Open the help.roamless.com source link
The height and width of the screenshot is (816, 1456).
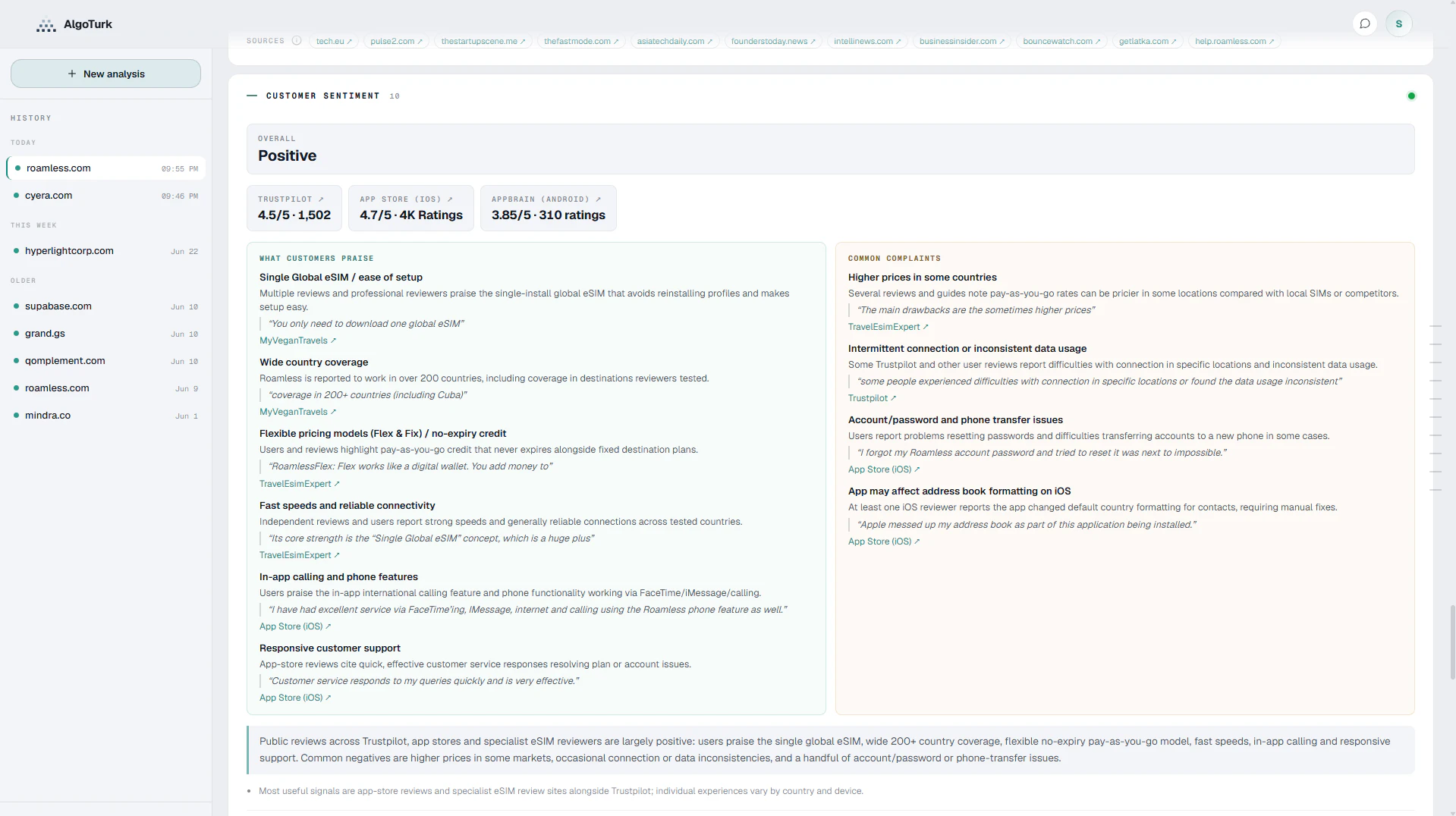coord(1234,41)
